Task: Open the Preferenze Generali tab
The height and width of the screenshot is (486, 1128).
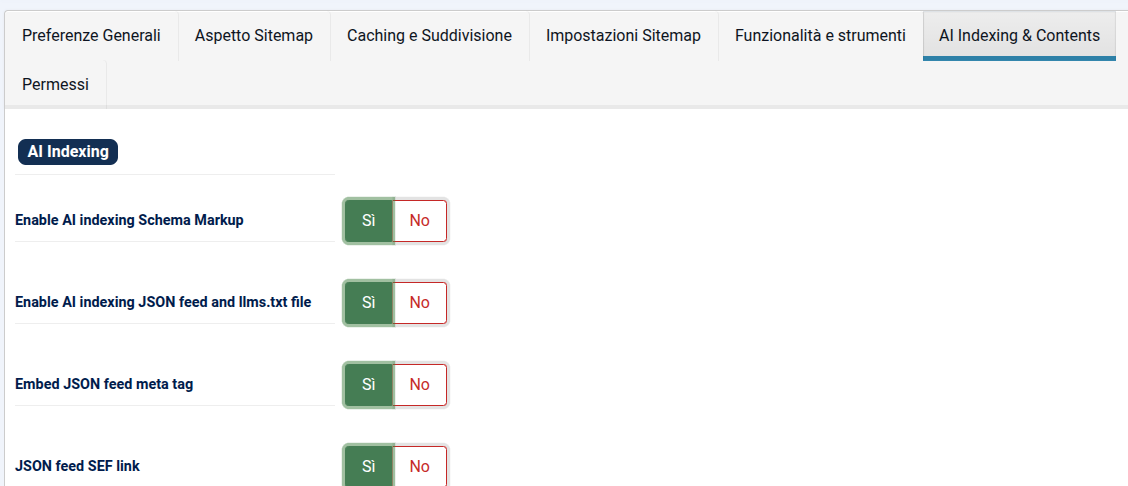Action: tap(91, 35)
